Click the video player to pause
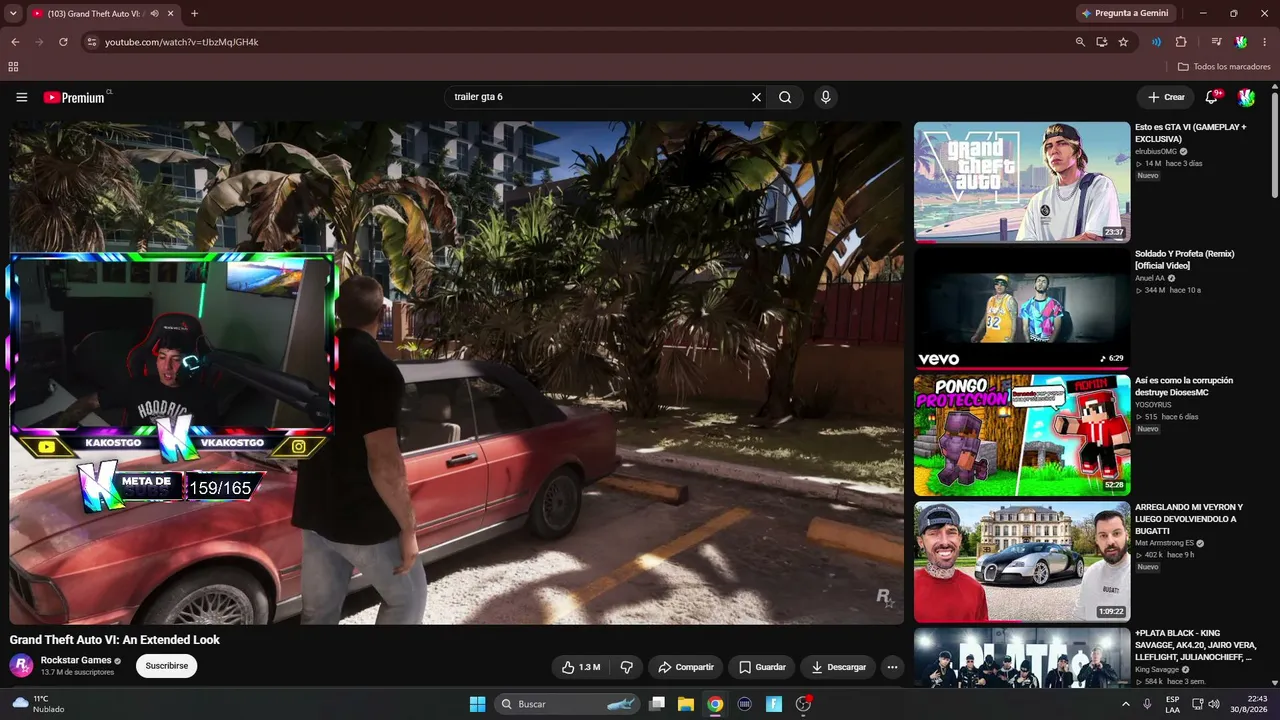Screen dimensions: 1280x720 click(x=456, y=373)
